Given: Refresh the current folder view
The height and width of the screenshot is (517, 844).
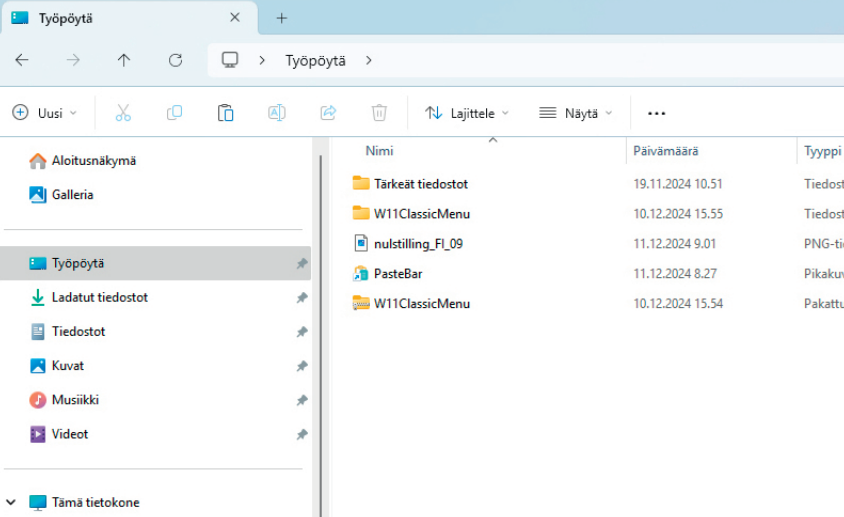Looking at the screenshot, I should click(x=175, y=60).
